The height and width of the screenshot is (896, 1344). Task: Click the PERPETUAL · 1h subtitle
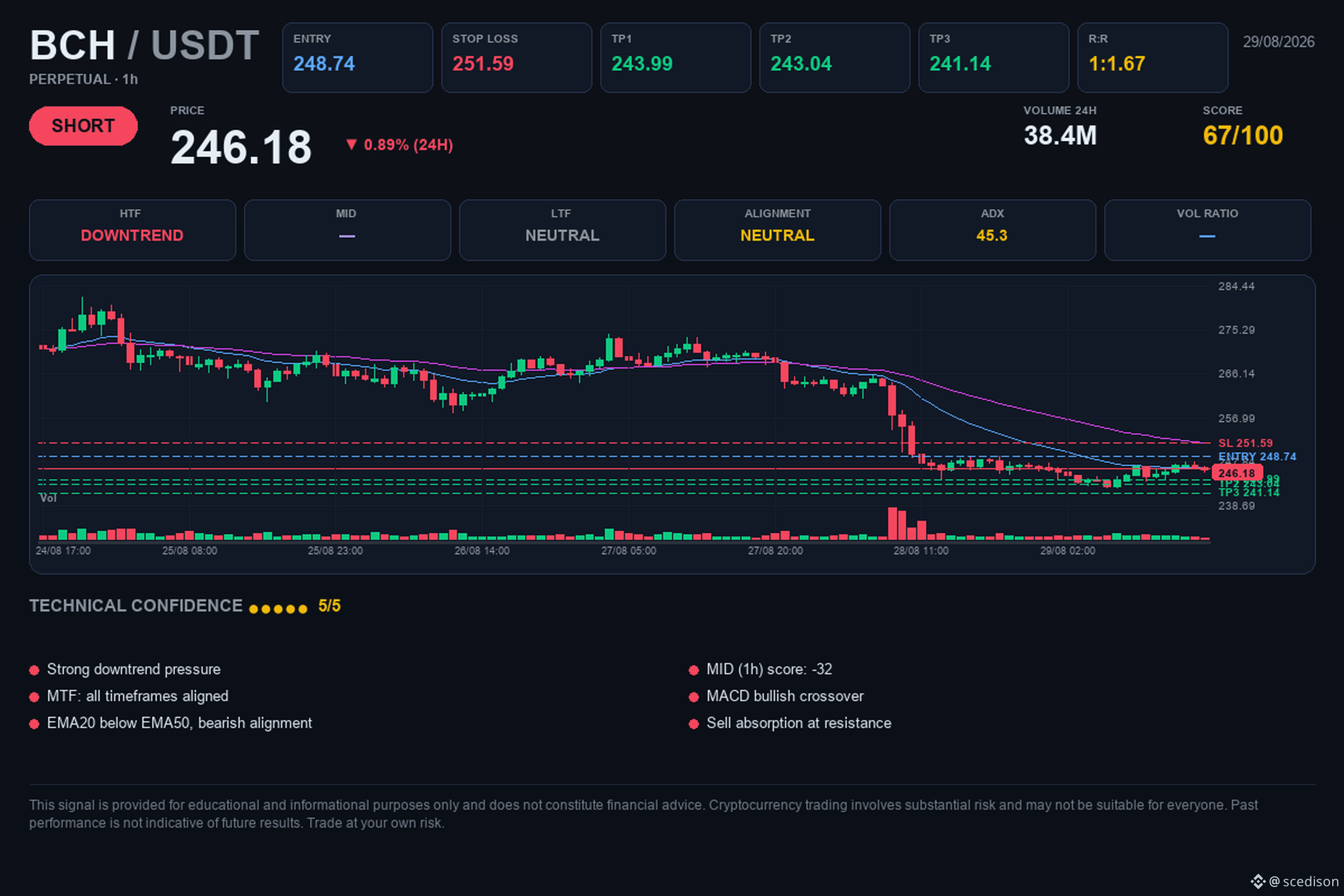(83, 80)
